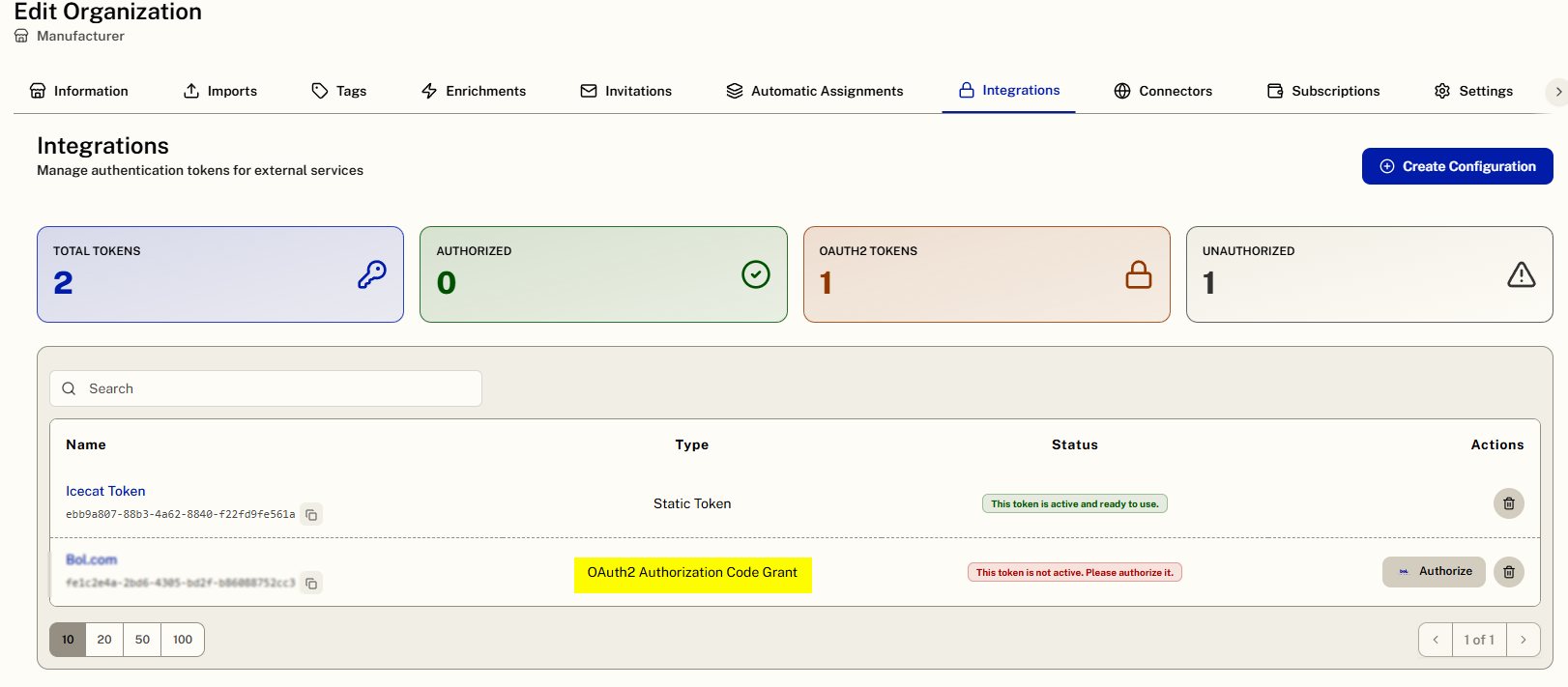This screenshot has height=687, width=1568.
Task: Copy the Bol.com token ID
Action: [311, 584]
